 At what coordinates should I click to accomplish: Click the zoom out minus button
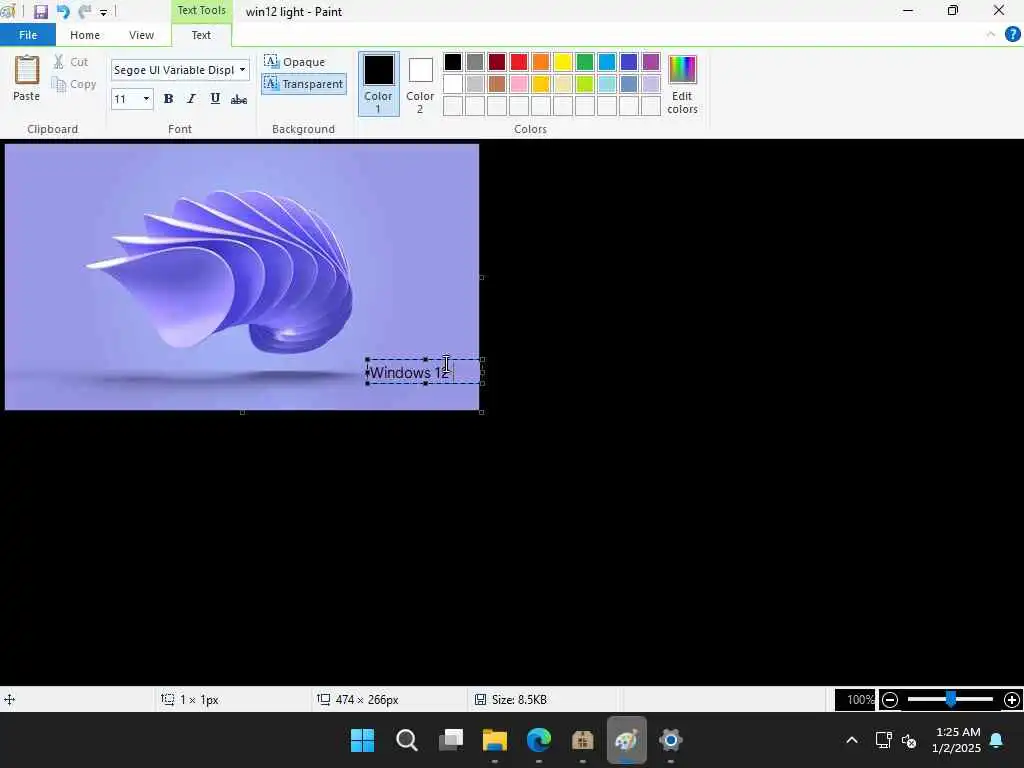(x=889, y=700)
